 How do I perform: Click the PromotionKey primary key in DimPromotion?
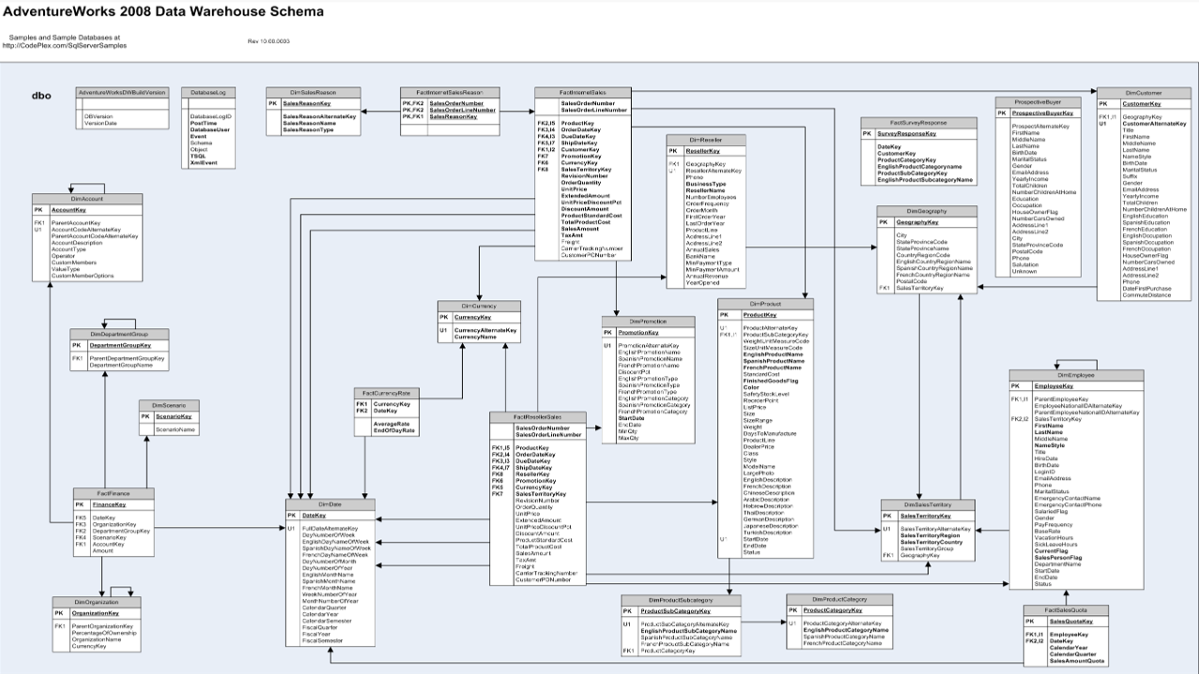(x=638, y=333)
